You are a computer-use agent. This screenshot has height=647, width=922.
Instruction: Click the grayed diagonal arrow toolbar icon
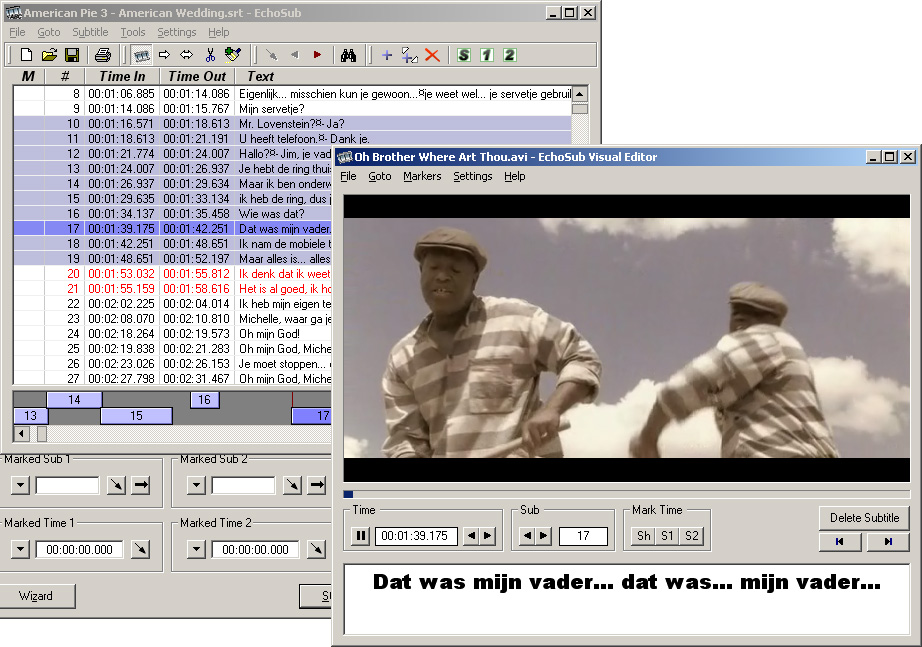[272, 55]
